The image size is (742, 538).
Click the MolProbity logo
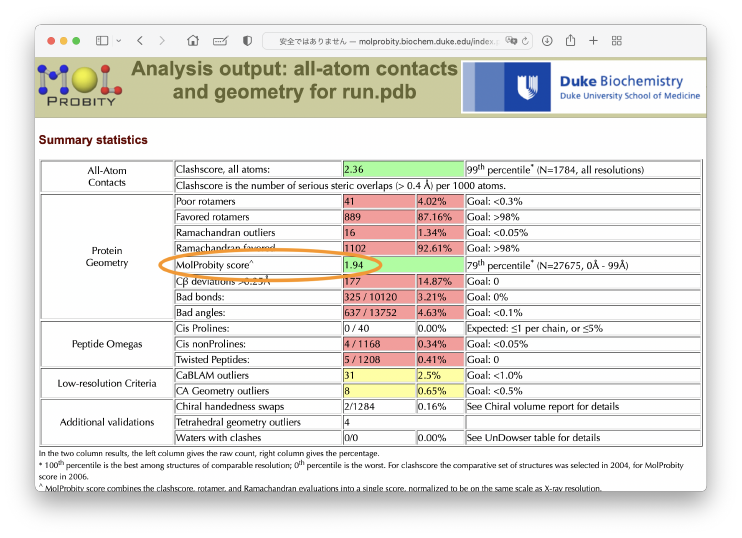(80, 86)
